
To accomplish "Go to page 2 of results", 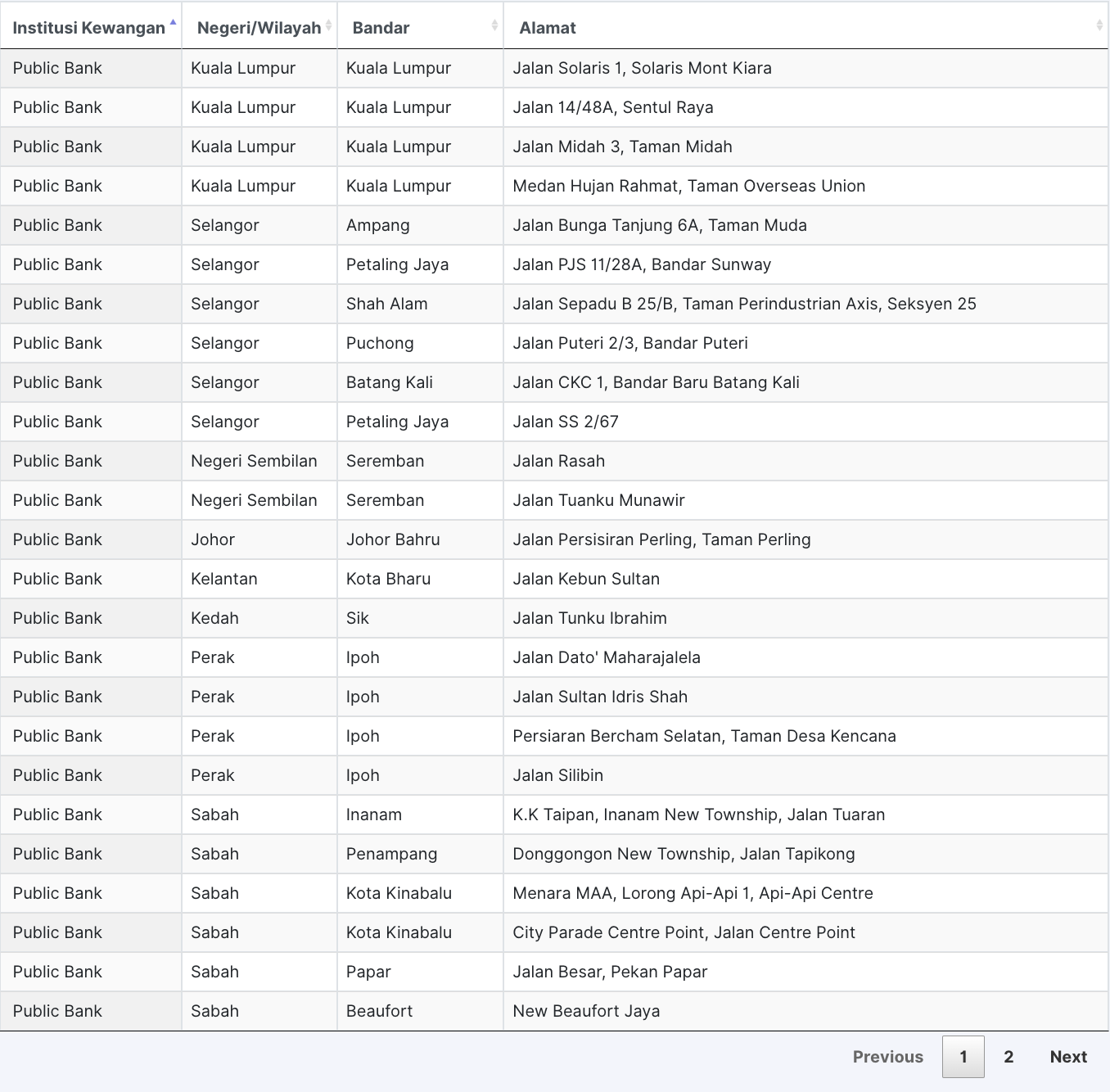I will pyautogui.click(x=1008, y=1057).
